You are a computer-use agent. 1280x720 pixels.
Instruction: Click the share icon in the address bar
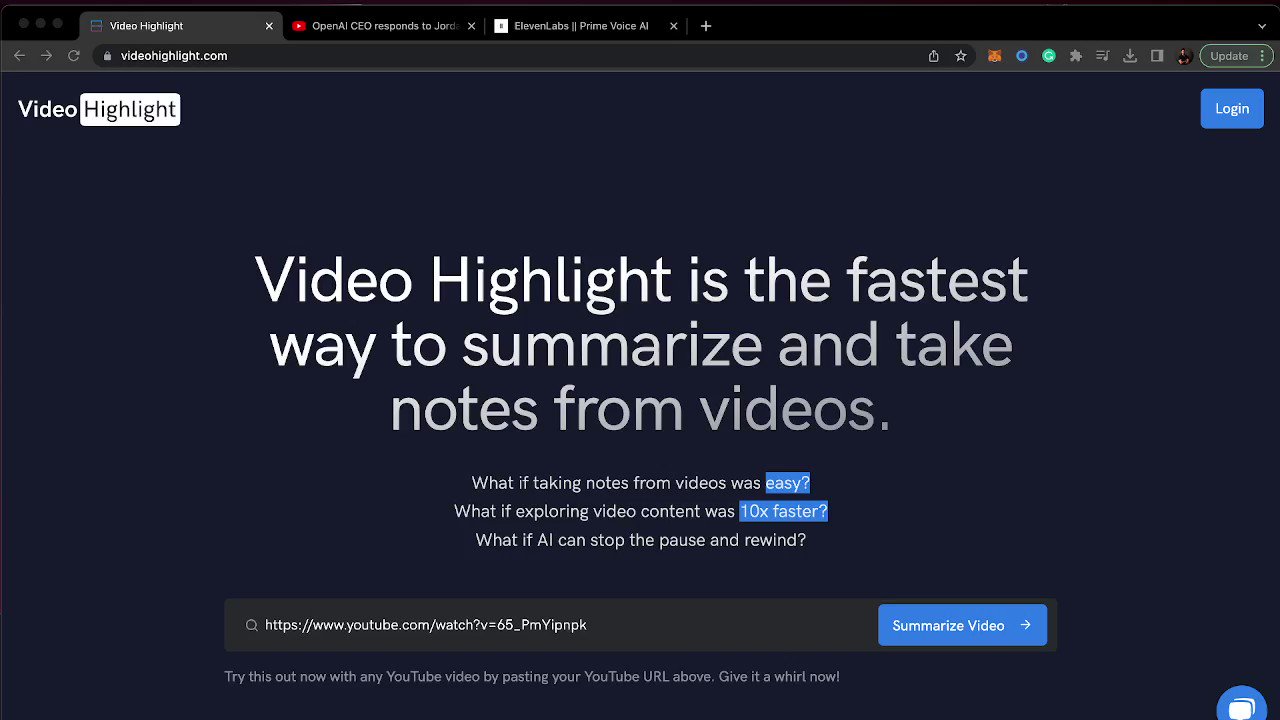coord(933,56)
